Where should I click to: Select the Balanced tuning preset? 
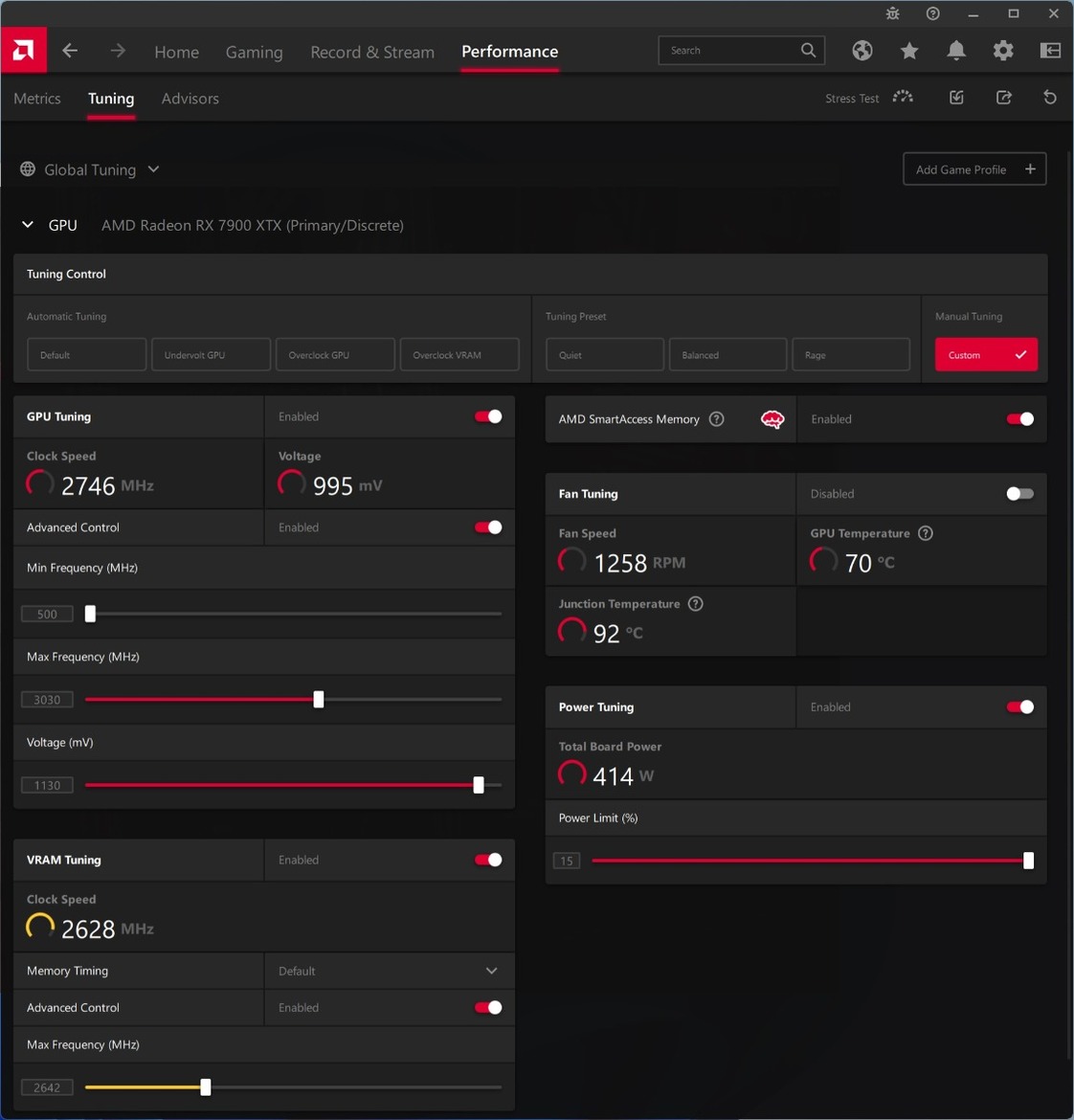coord(727,355)
